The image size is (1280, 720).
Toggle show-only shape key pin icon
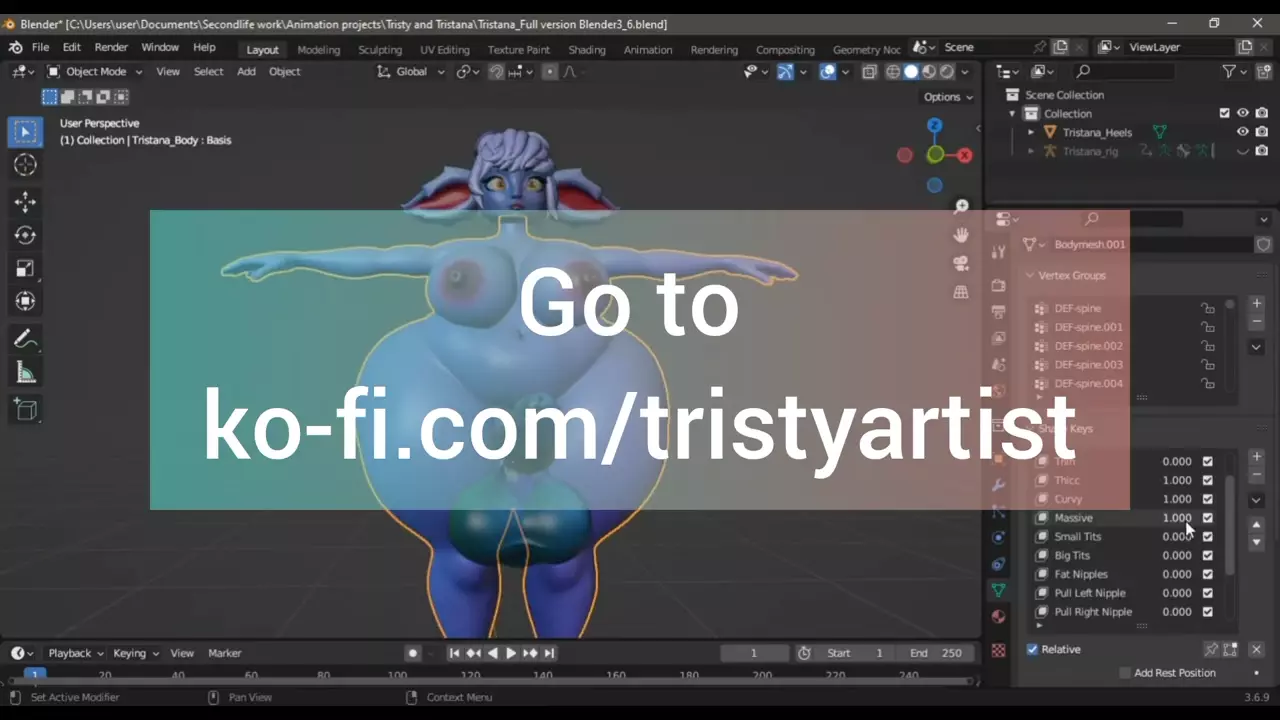pyautogui.click(x=1211, y=649)
